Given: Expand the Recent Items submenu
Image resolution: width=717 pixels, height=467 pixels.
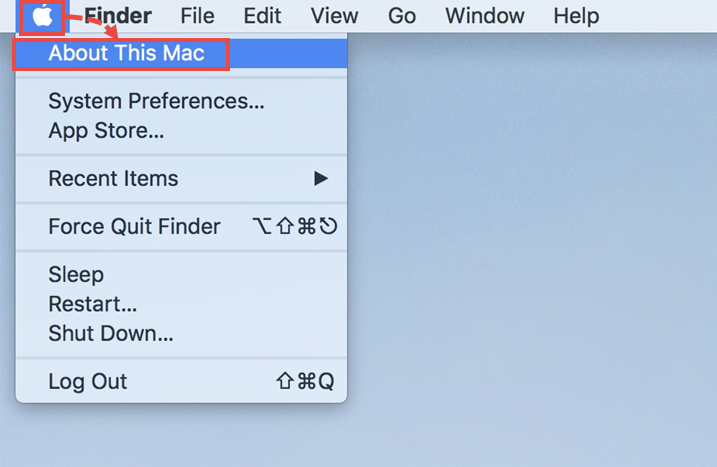Looking at the screenshot, I should (x=182, y=178).
